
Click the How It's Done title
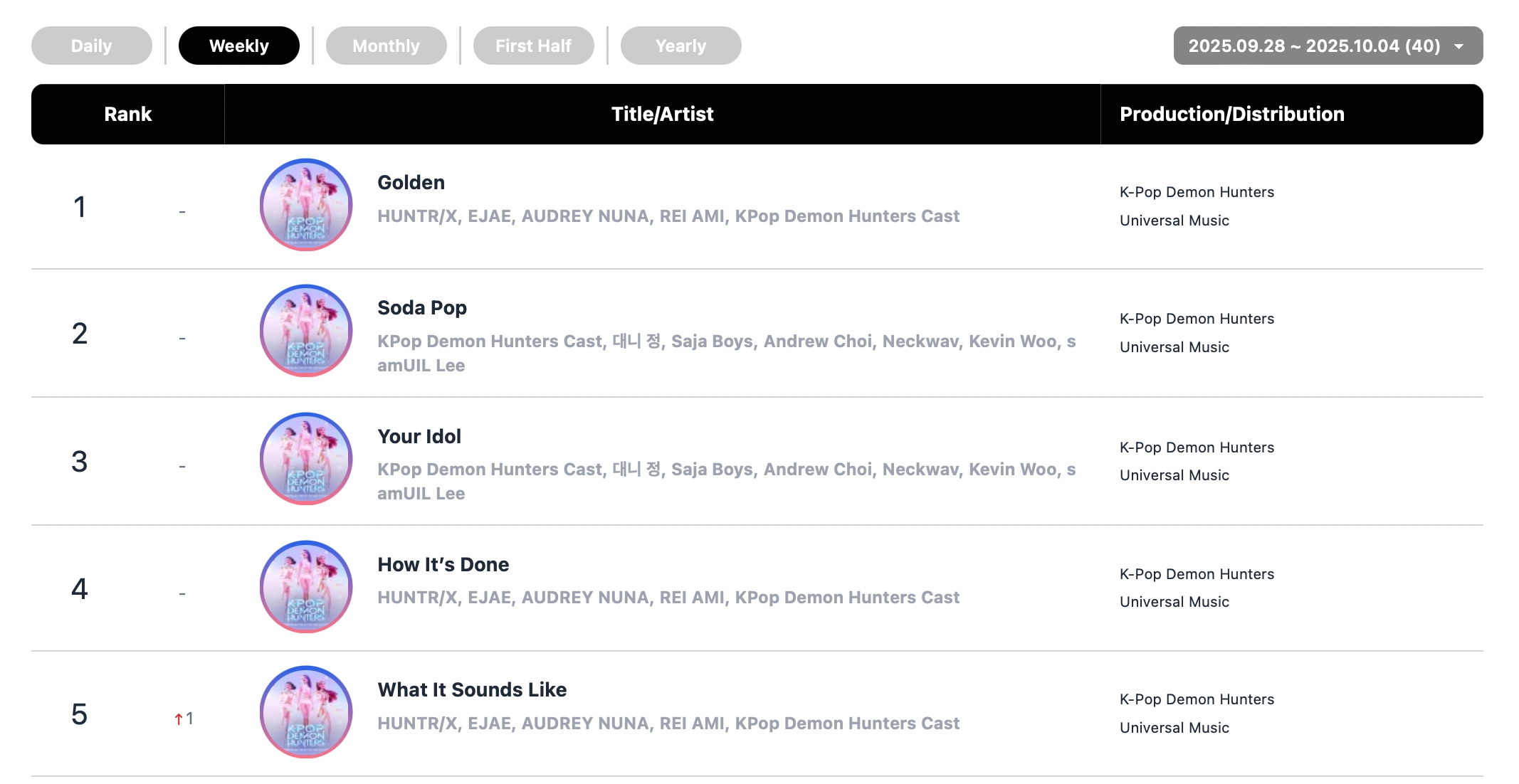(443, 565)
